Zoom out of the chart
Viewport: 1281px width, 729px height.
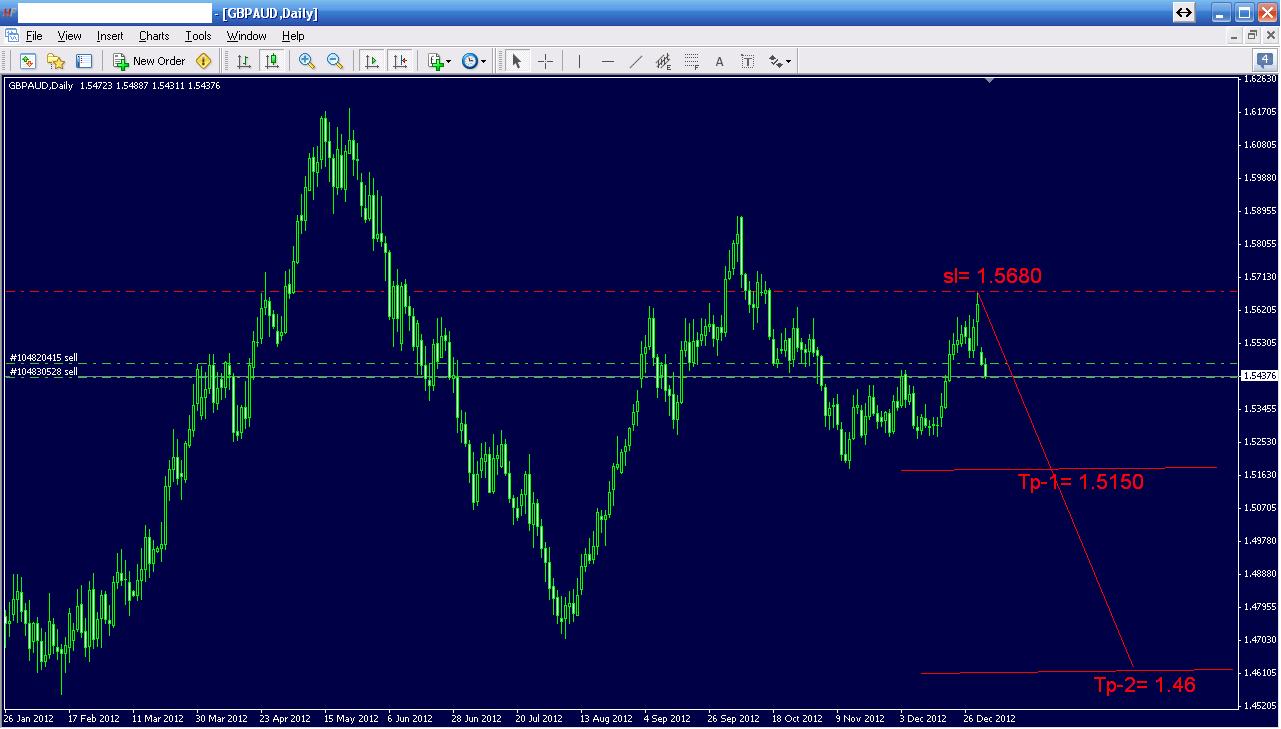(335, 61)
